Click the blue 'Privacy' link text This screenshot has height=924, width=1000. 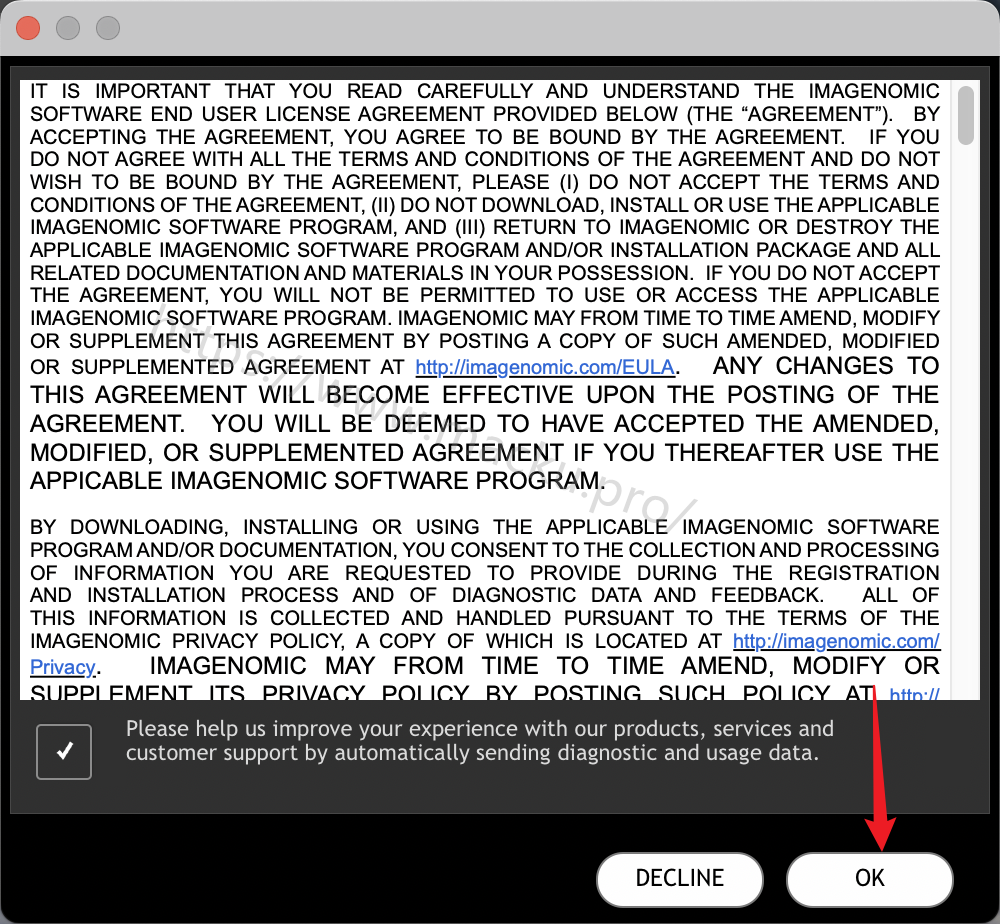63,667
